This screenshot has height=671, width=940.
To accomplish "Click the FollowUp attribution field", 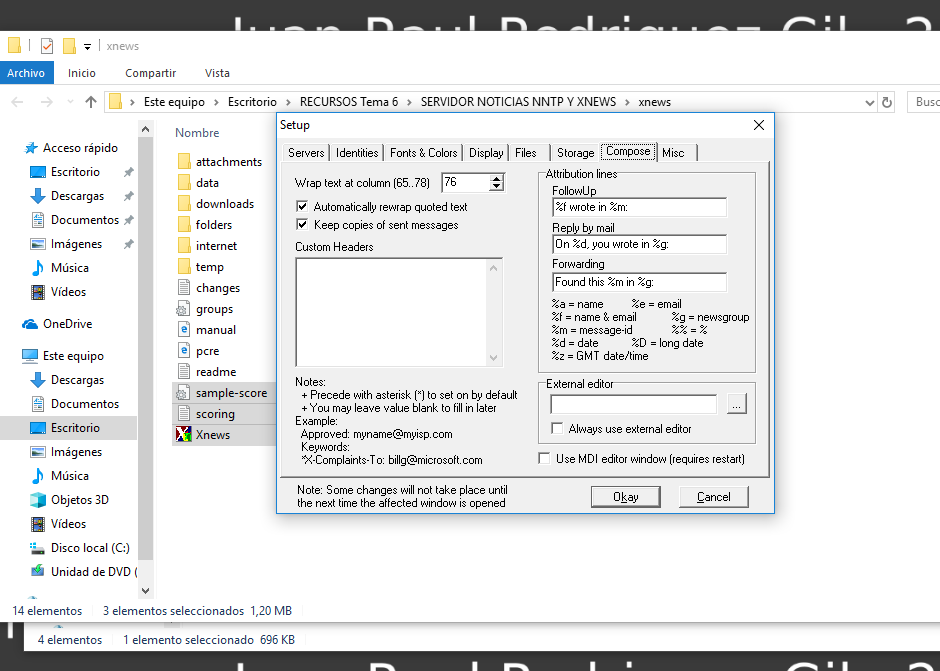I will click(x=639, y=207).
